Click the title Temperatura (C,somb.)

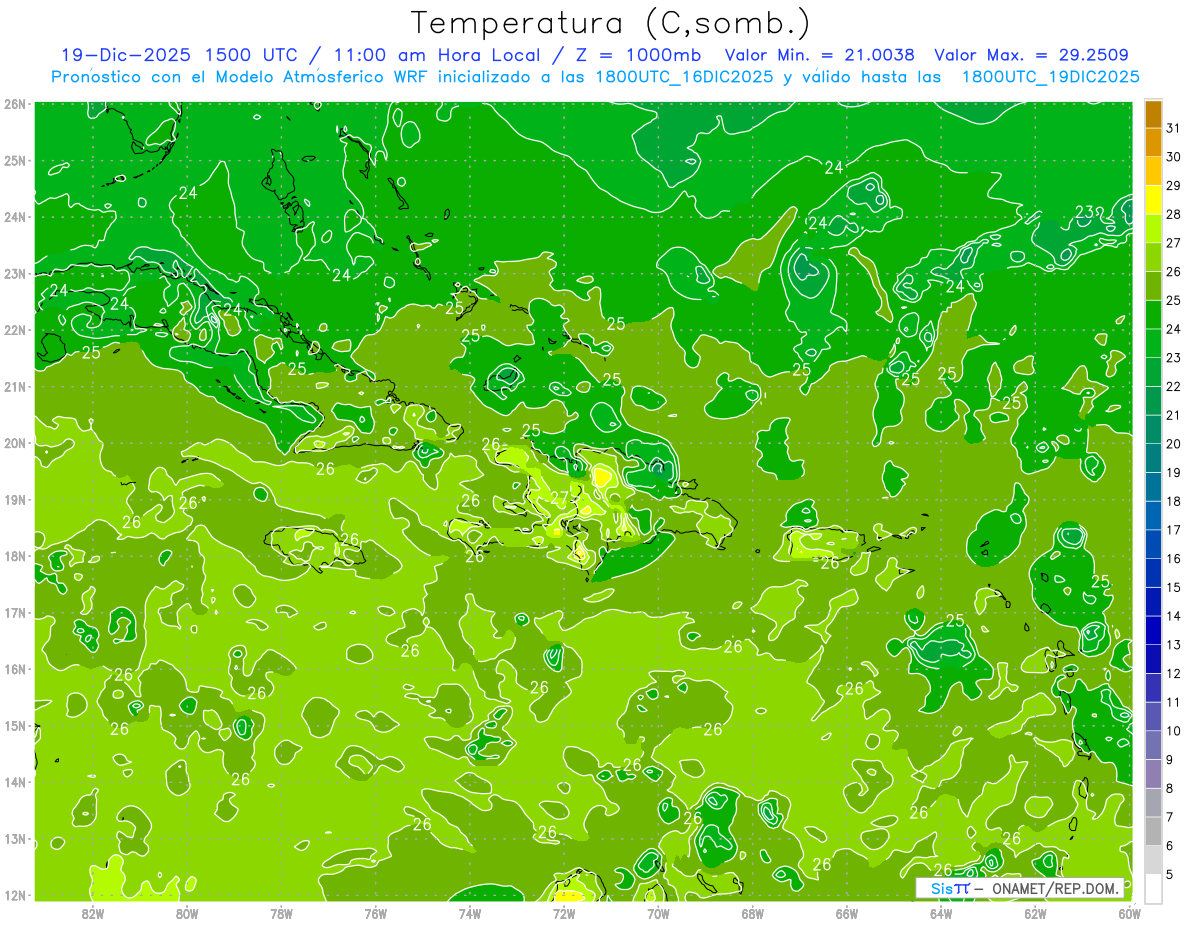coord(611,23)
